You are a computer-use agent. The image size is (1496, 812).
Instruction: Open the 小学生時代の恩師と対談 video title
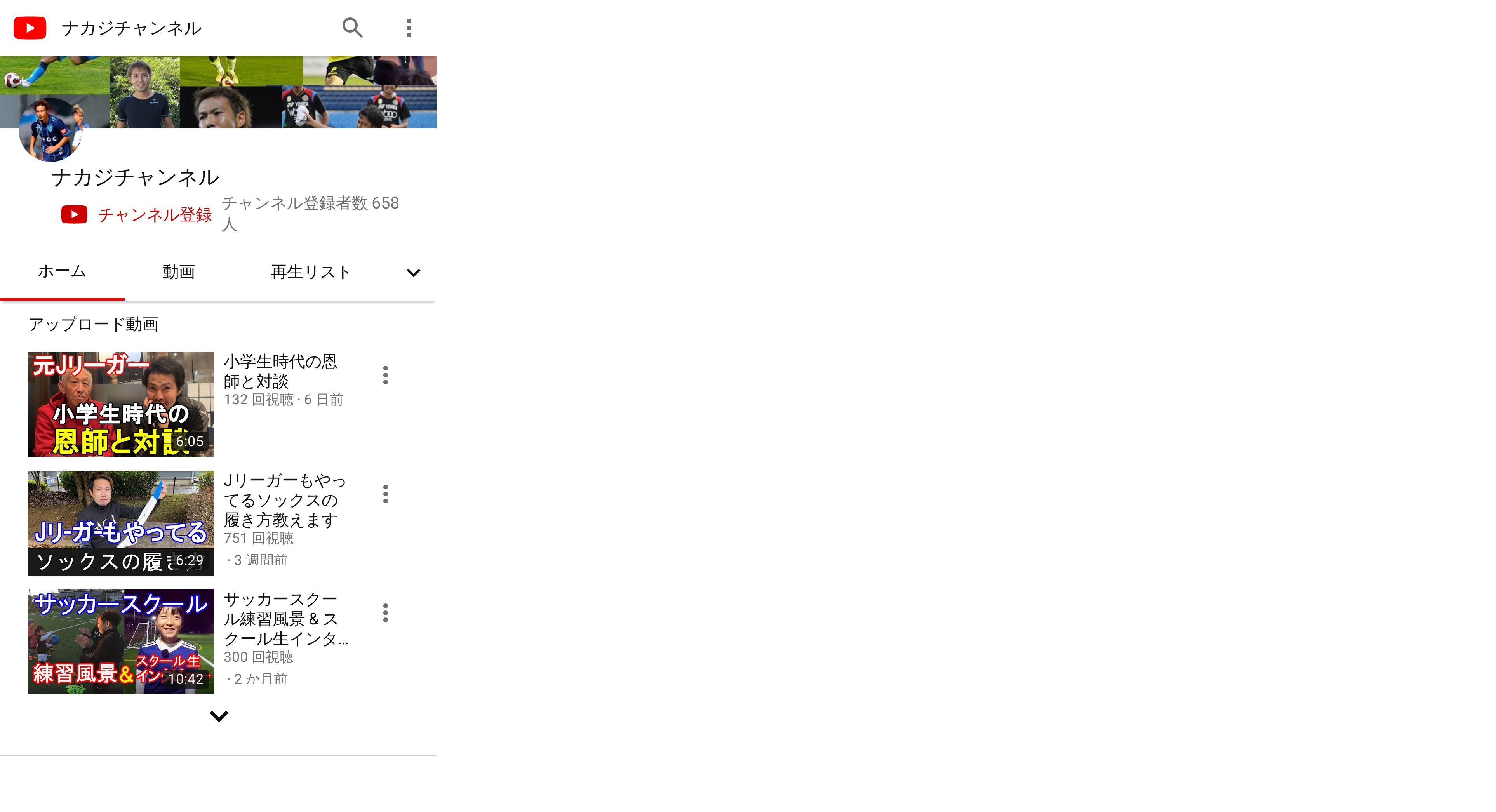click(x=280, y=371)
